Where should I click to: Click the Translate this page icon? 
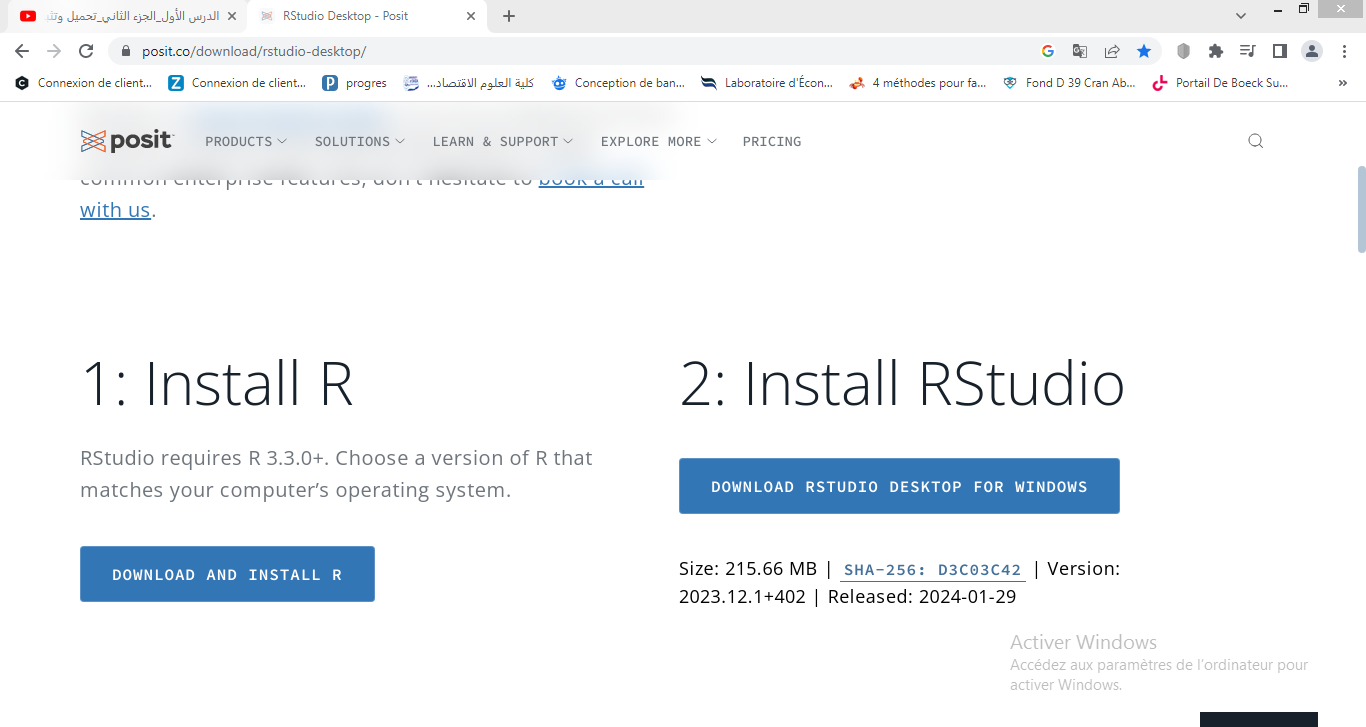1080,51
